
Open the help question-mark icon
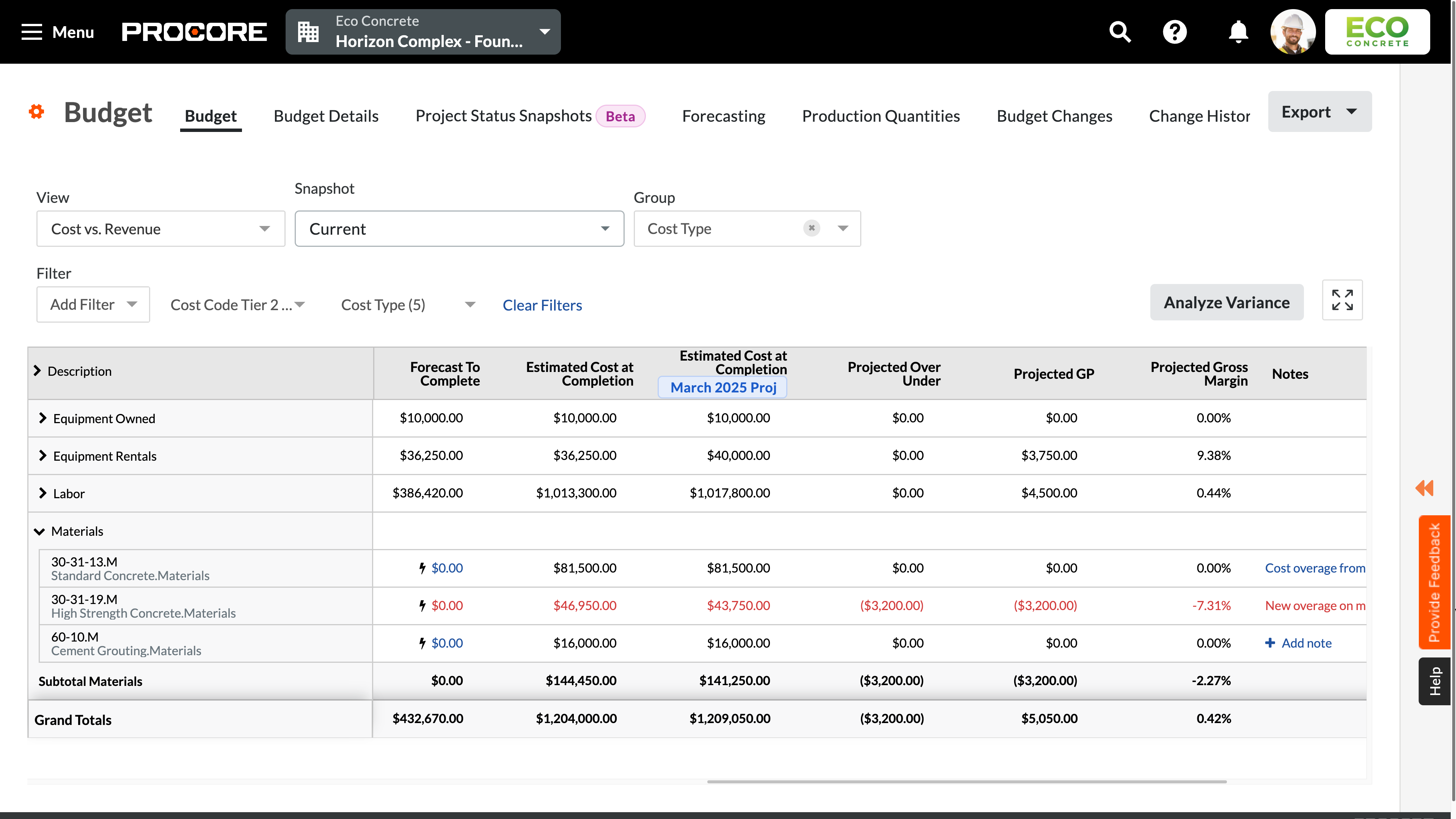[x=1175, y=31]
